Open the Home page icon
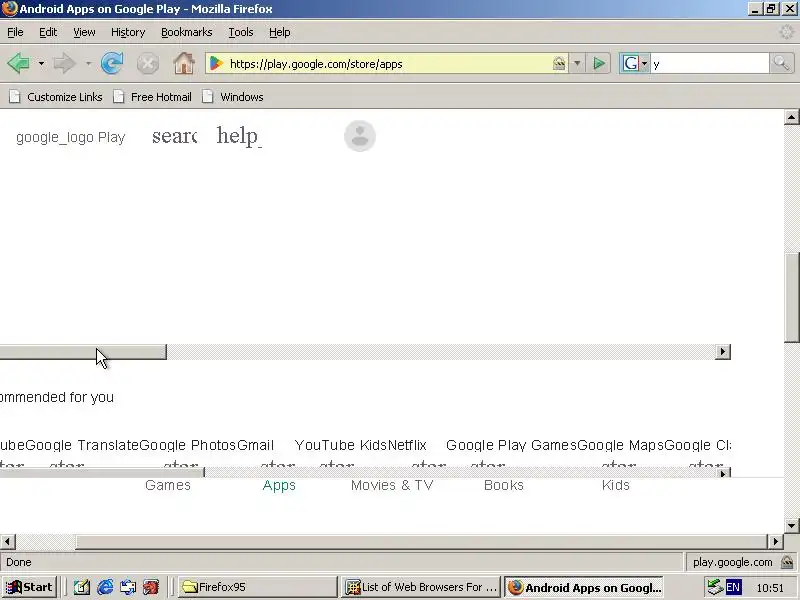 click(184, 64)
